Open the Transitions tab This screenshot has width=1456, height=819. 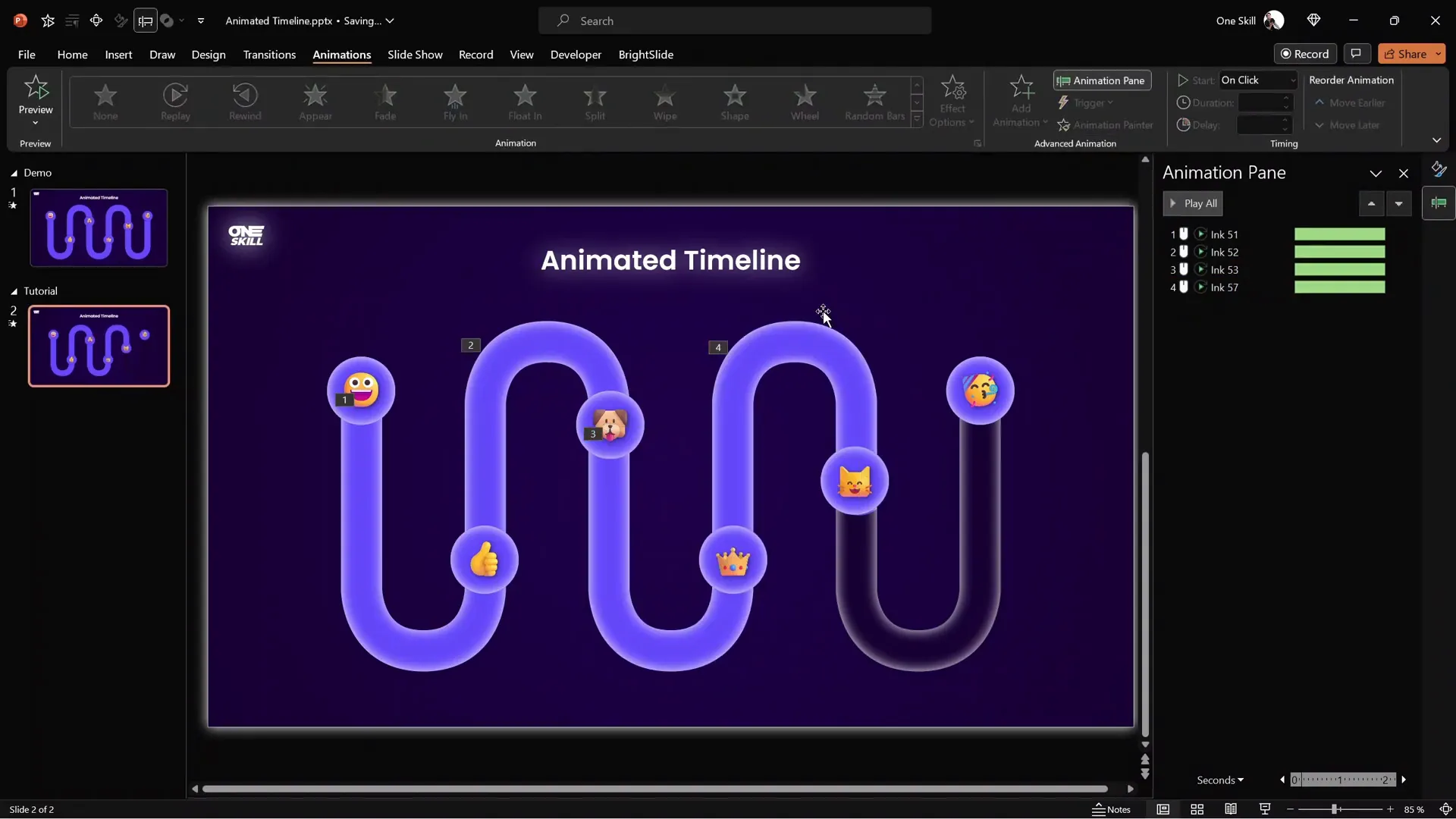point(269,55)
